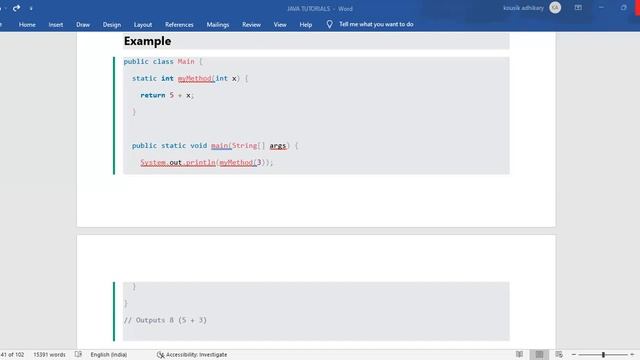Switch to Print Layout view
The width and height of the screenshot is (640, 360).
(539, 354)
